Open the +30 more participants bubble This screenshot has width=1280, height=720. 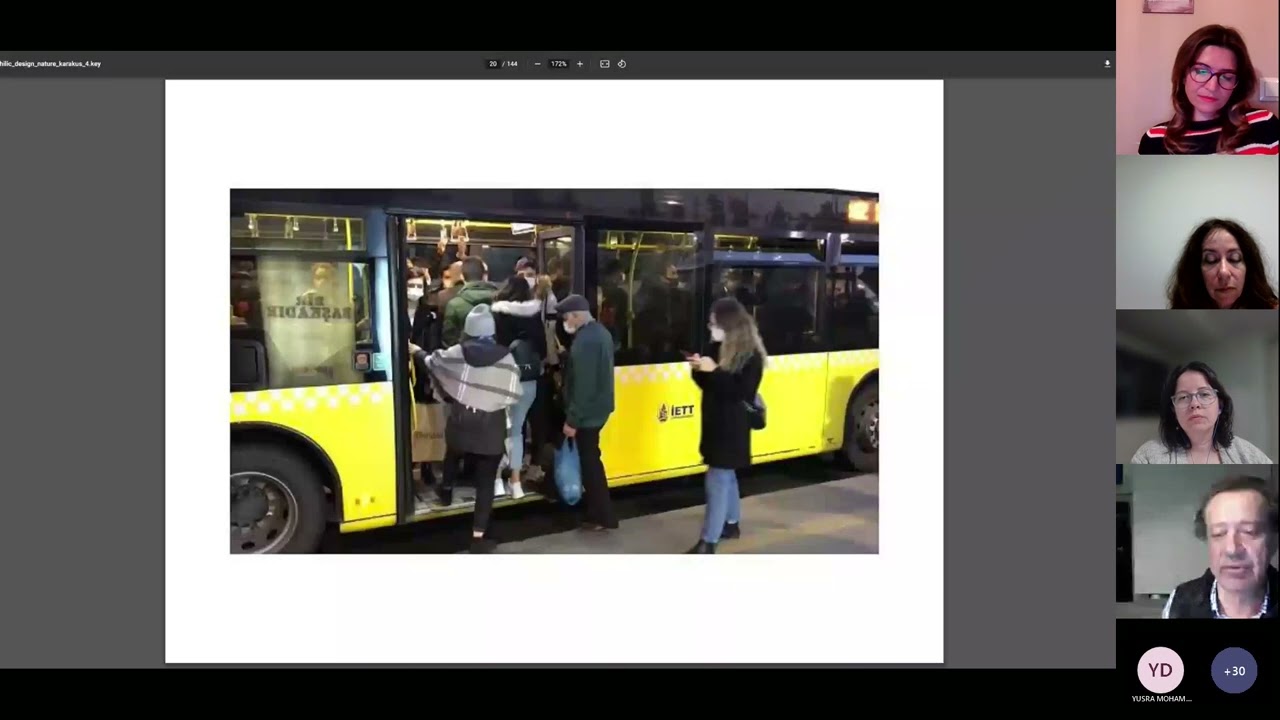coord(1234,671)
